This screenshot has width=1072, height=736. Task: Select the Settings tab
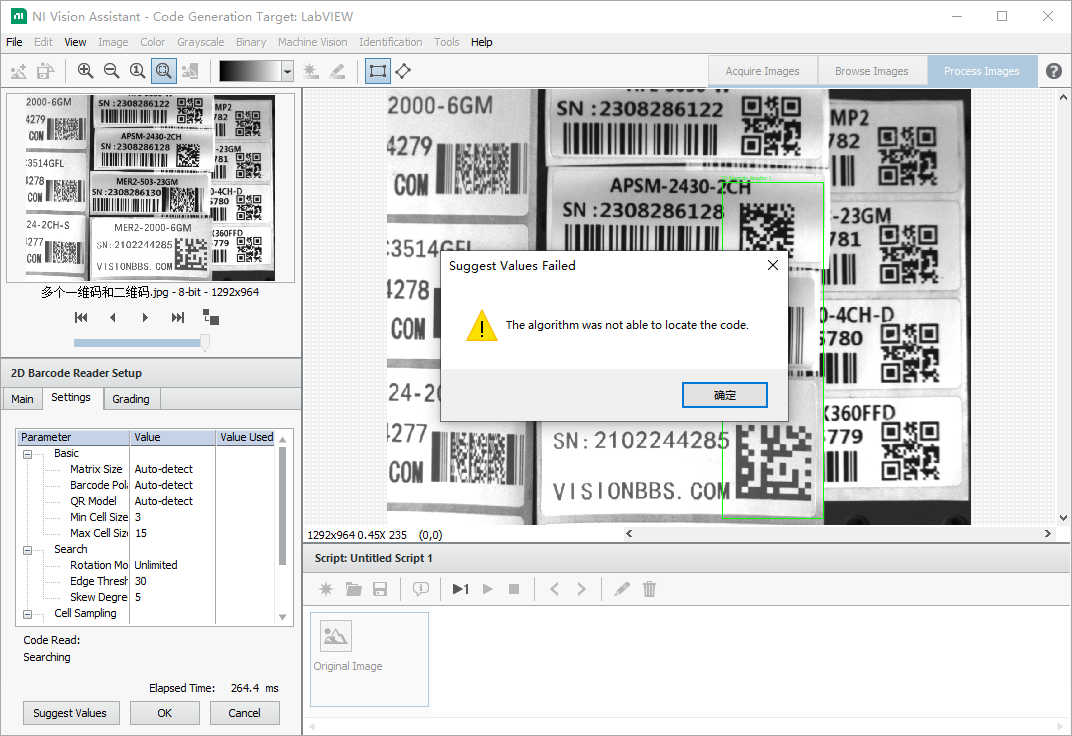(70, 398)
